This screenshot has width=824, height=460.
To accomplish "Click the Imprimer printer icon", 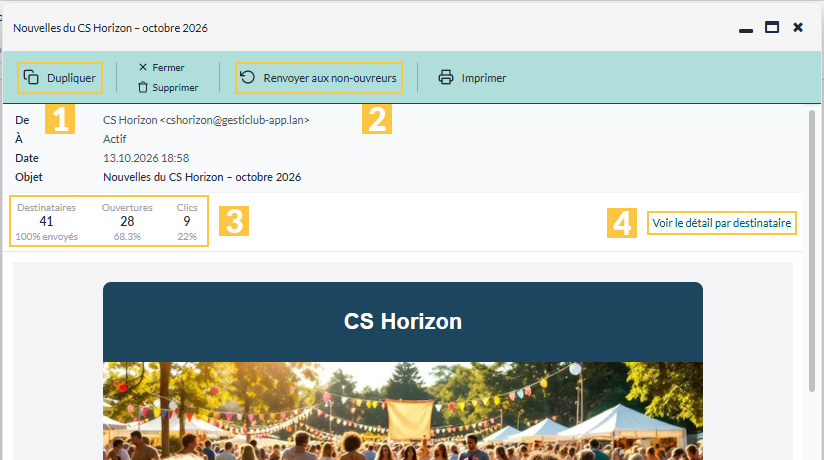I will tap(446, 77).
